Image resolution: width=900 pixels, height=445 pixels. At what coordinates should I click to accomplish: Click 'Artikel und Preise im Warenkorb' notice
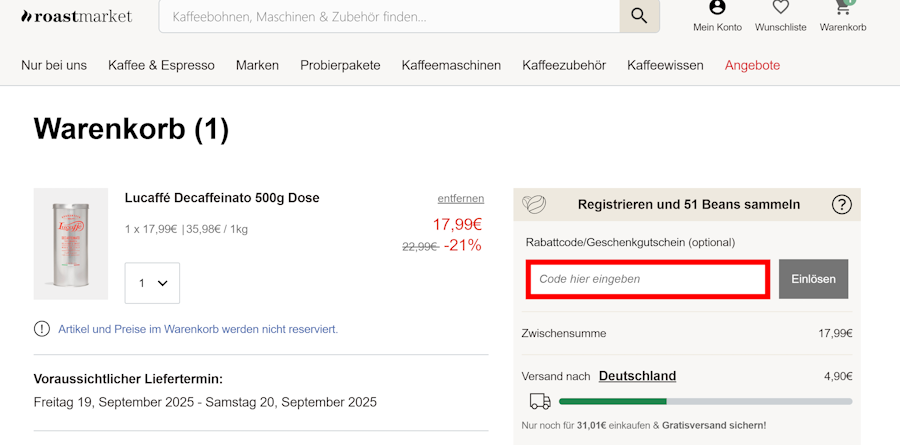click(x=198, y=330)
